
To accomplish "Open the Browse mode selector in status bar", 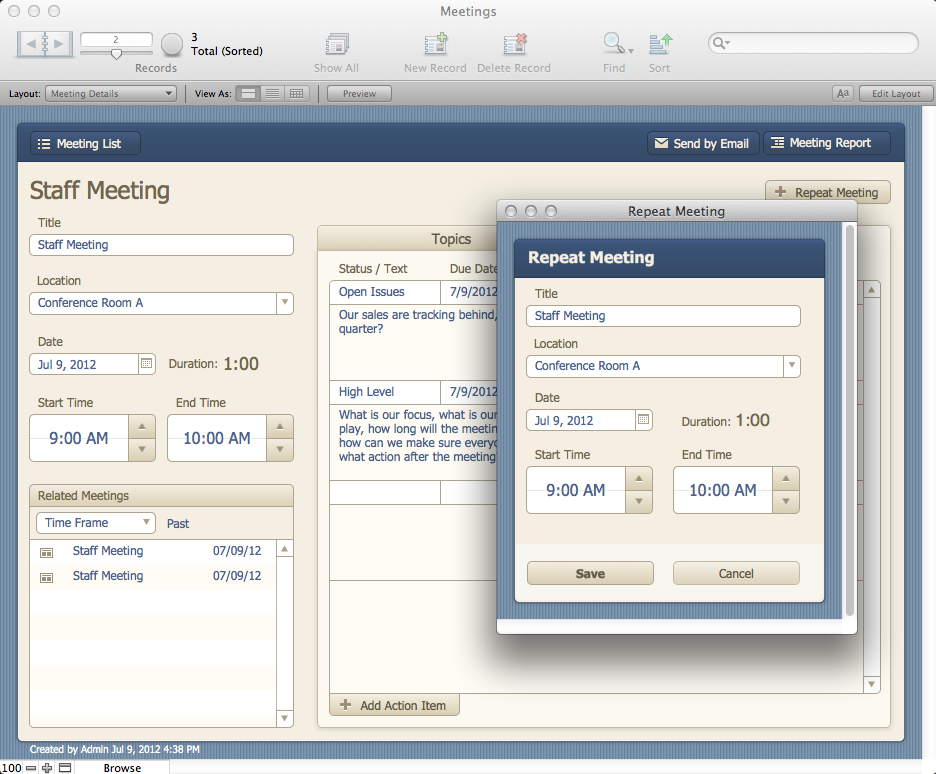I will click(x=122, y=768).
